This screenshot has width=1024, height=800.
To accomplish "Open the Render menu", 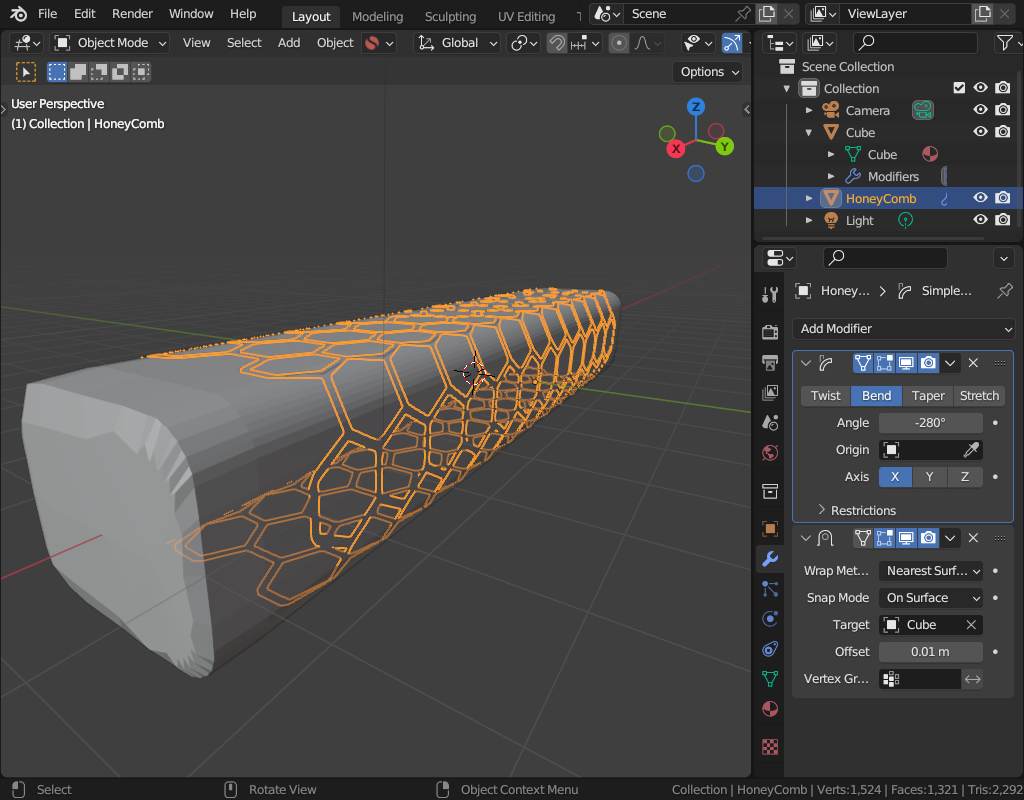I will [132, 14].
